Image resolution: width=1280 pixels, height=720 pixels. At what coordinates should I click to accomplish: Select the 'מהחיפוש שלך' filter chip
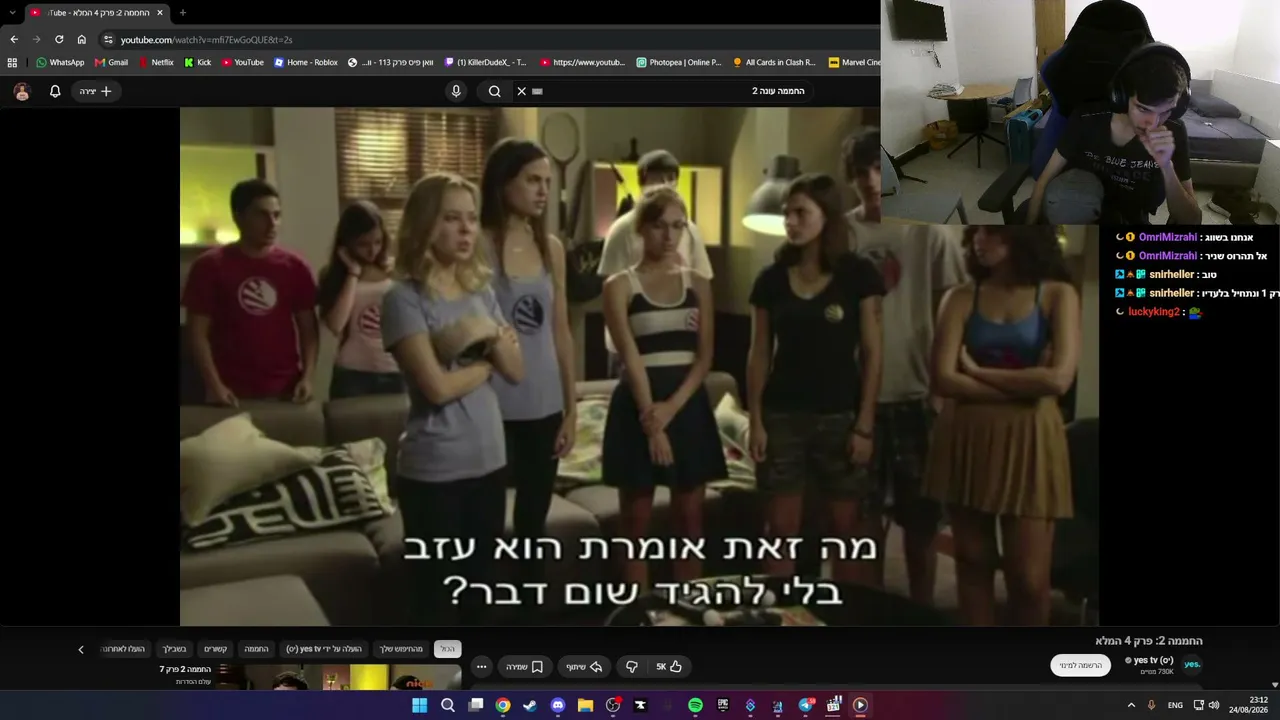click(402, 649)
